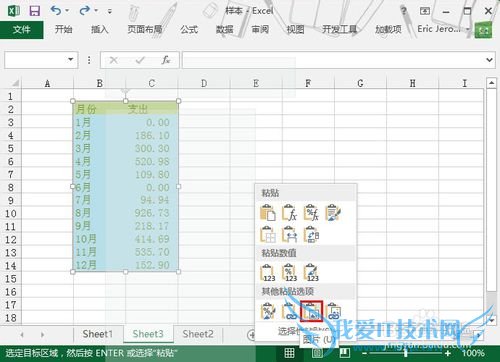
Task: Open Help question mark icon
Action: [x=404, y=11]
